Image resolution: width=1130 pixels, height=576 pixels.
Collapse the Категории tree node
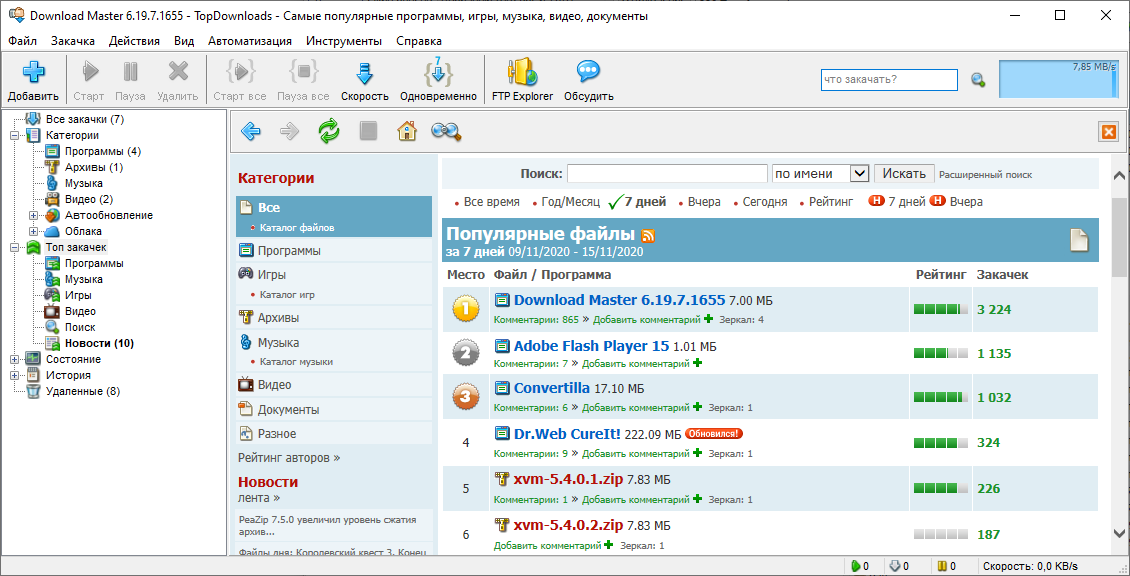[x=14, y=135]
